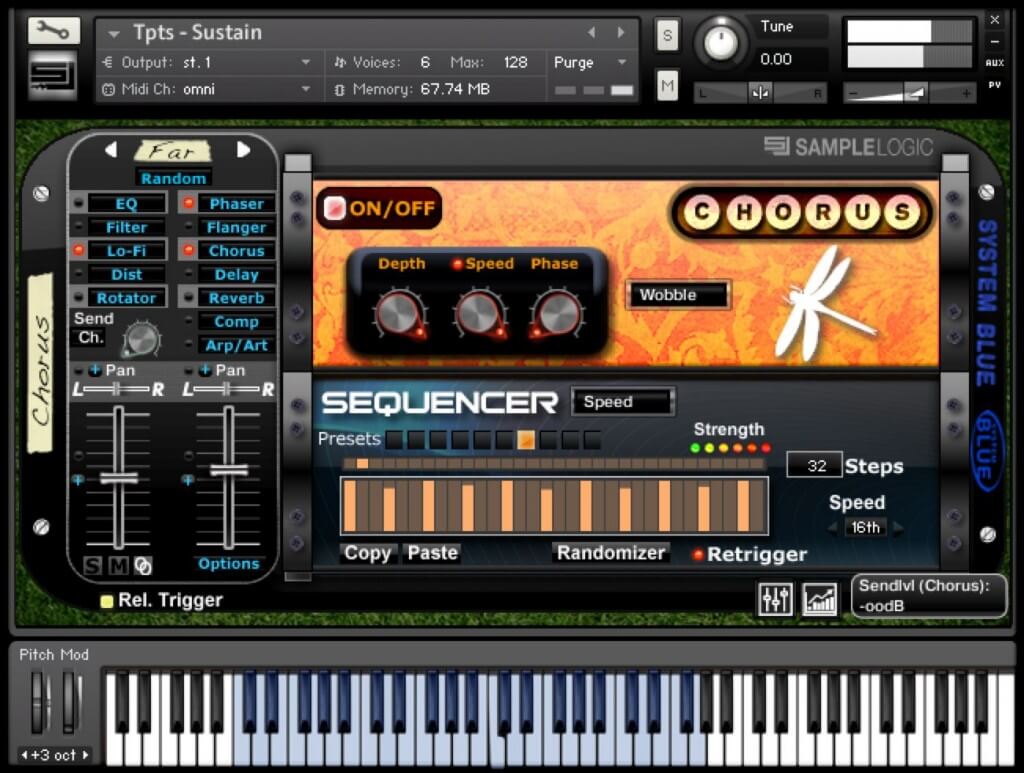Viewport: 1024px width, 773px height.
Task: Open the instrument name dropdown arrow
Action: pos(114,33)
